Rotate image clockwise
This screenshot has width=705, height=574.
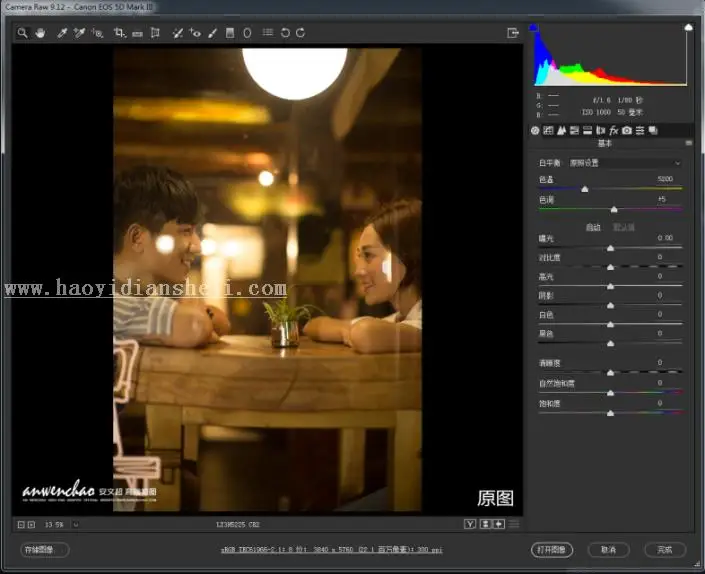(x=300, y=33)
